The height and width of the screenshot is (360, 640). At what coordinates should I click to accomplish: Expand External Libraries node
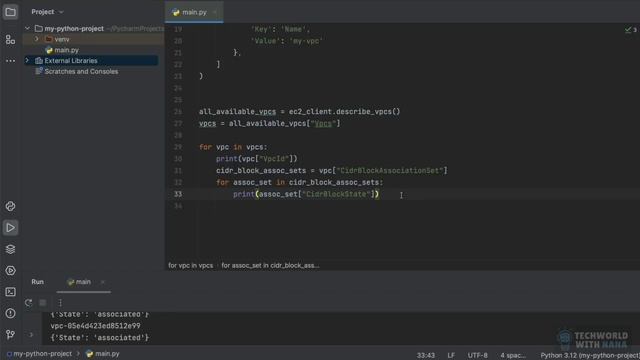[27, 60]
